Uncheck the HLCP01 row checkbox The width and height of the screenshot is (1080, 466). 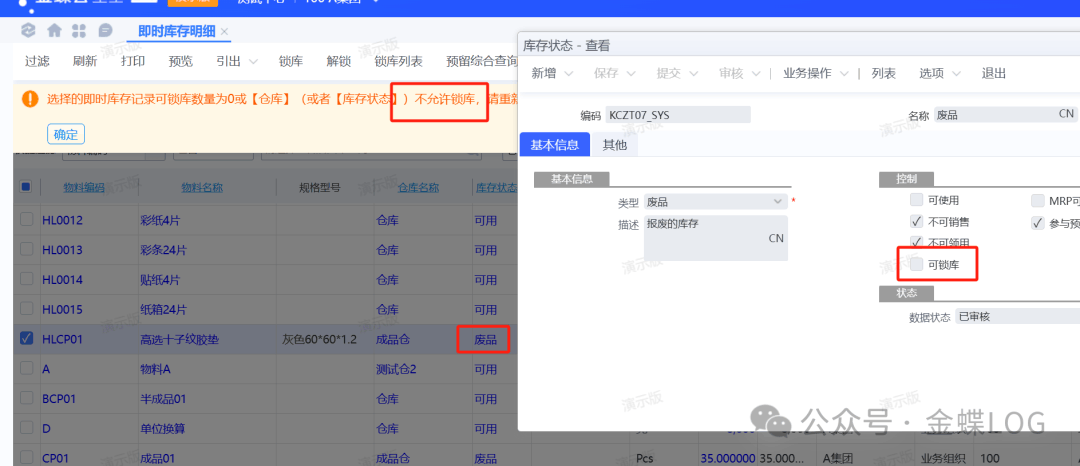[x=26, y=339]
